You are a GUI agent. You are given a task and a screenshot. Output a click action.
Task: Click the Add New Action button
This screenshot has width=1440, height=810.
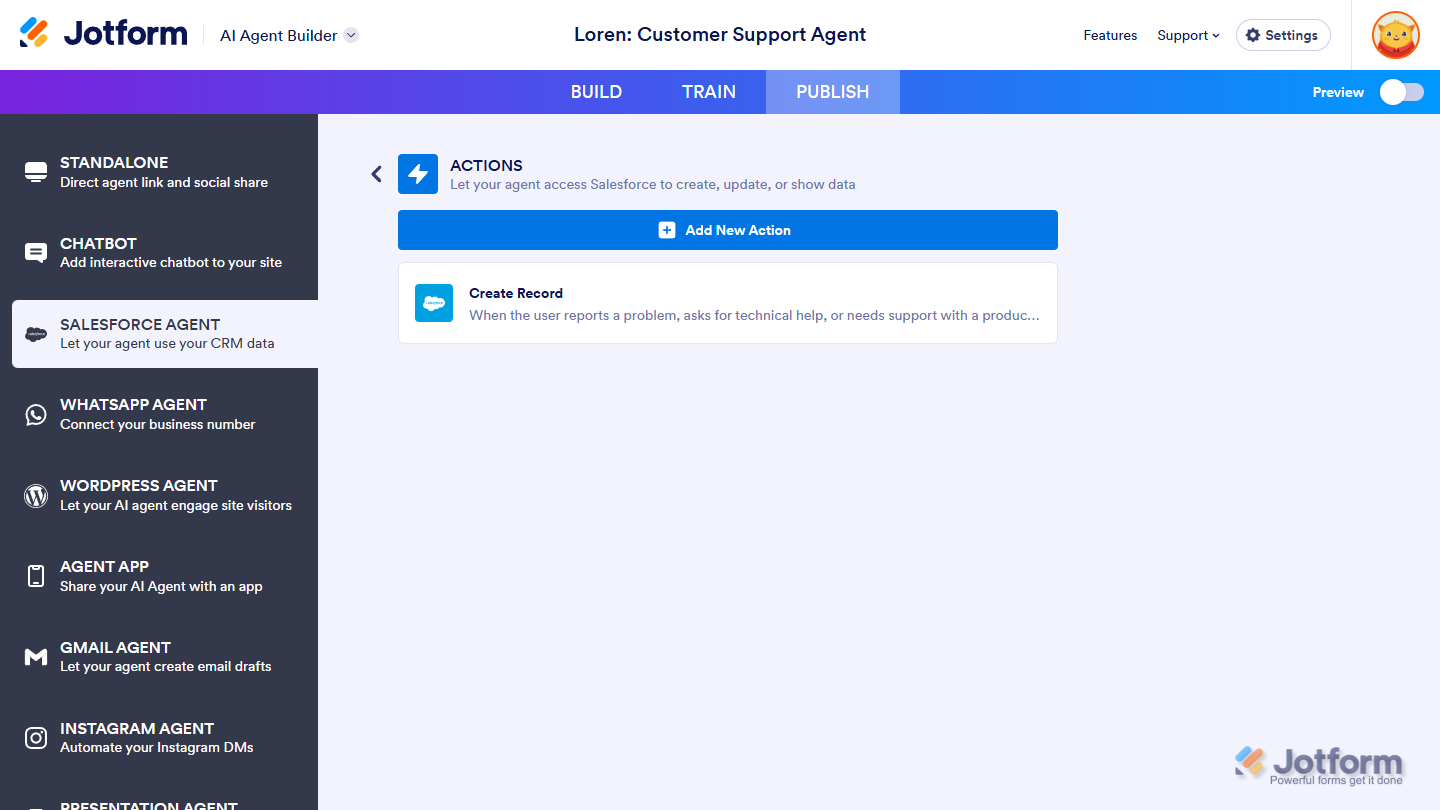tap(727, 230)
